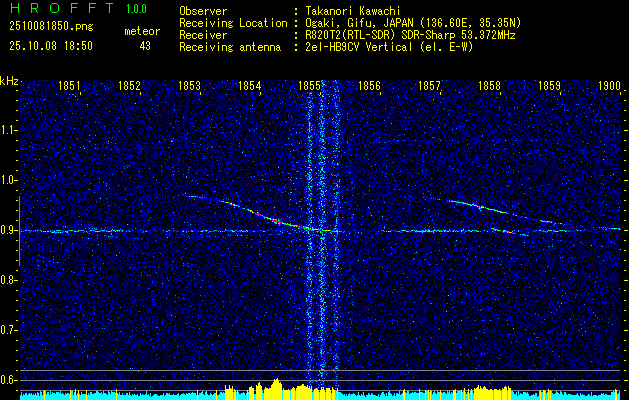Click the version number 1.0.0
629x400 pixels.
tap(136, 9)
